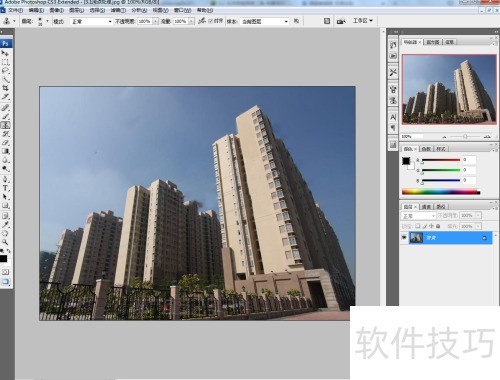Select the Zoom tool
Viewport: 500px width, 380px height.
pyautogui.click(x=5, y=242)
